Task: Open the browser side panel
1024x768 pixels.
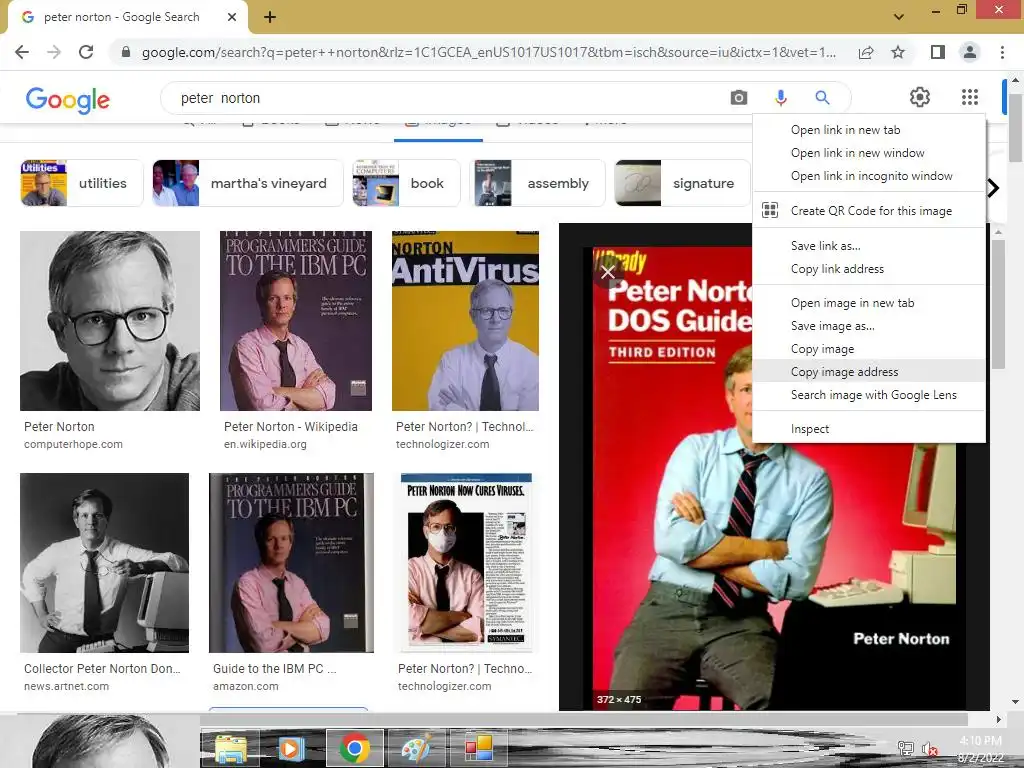Action: pyautogui.click(x=938, y=52)
